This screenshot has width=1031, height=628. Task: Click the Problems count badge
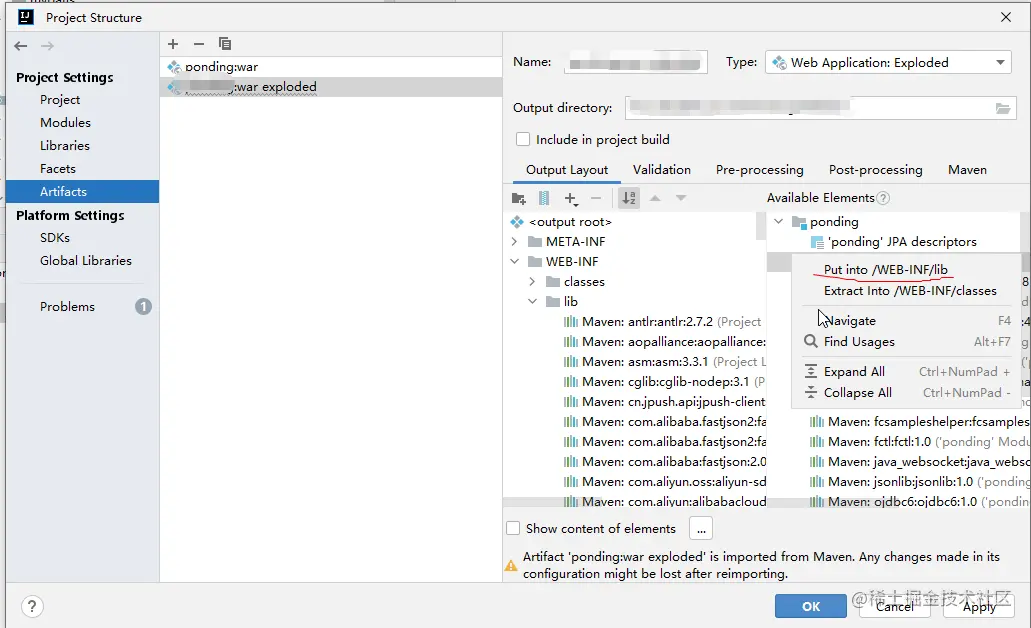(x=143, y=306)
